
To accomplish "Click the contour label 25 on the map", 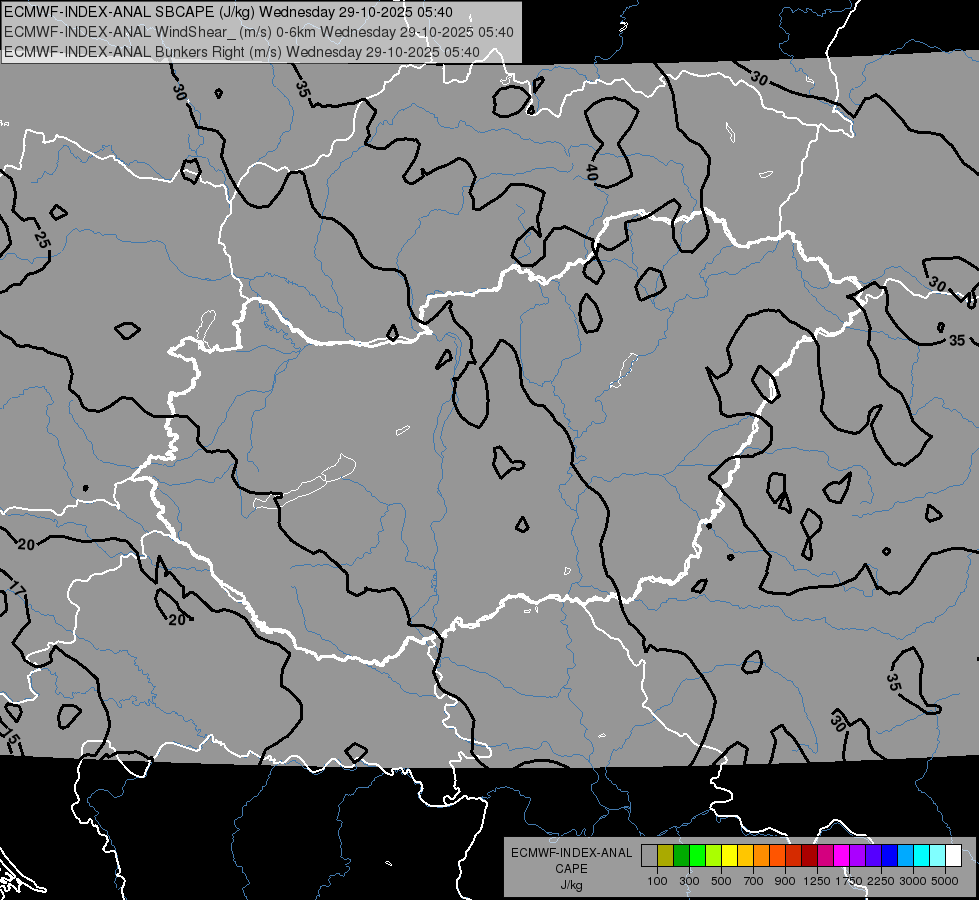I will pyautogui.click(x=42, y=239).
